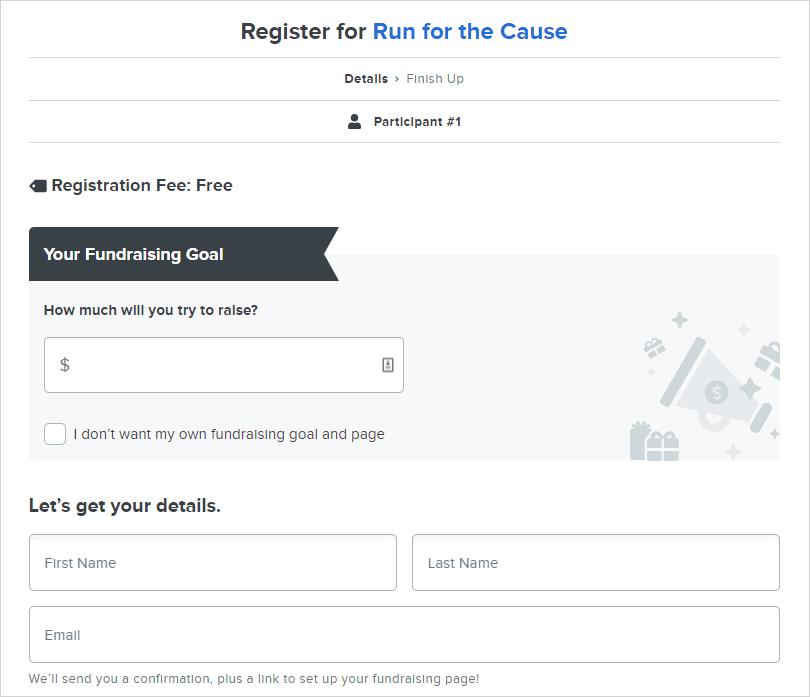Click the breadcrumb chevron after Details
The width and height of the screenshot is (810, 697).
pos(397,79)
